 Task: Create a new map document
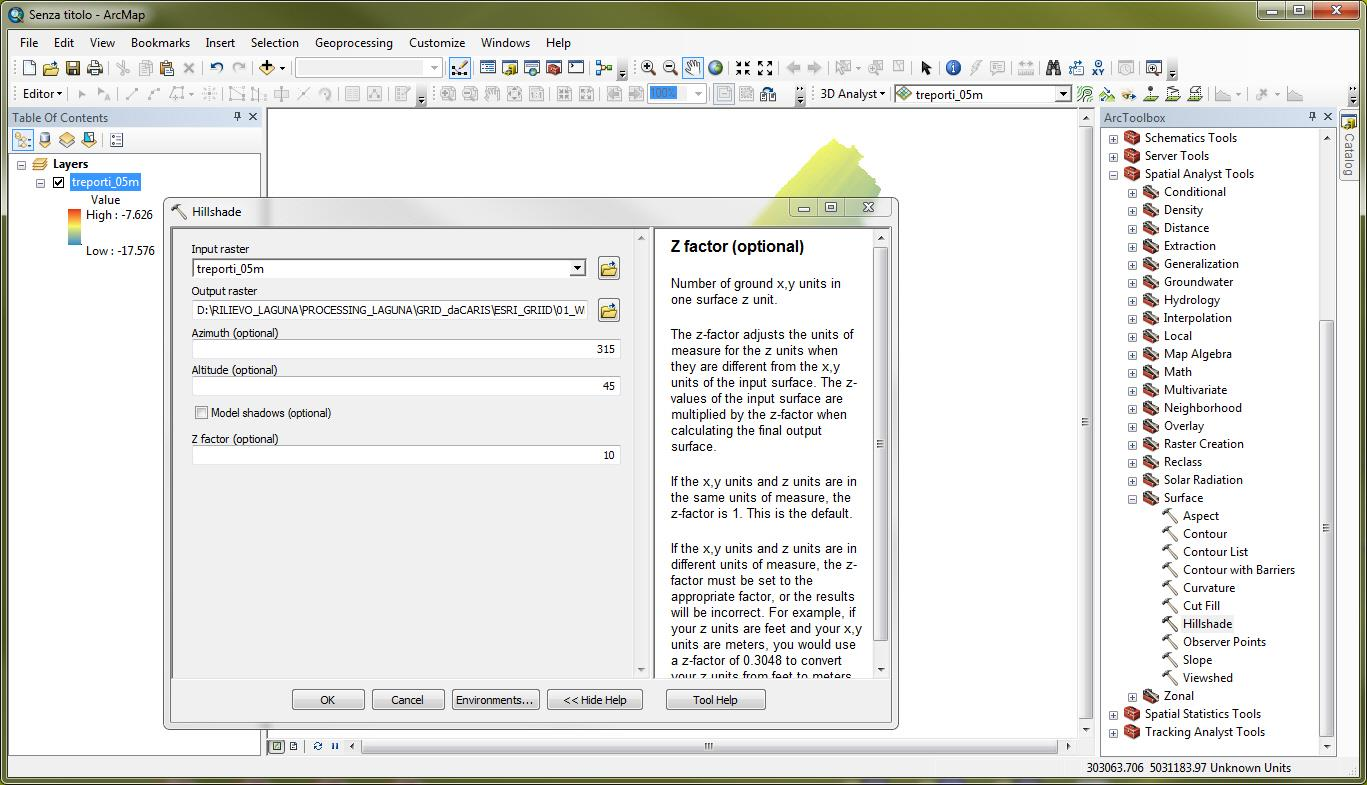pyautogui.click(x=29, y=68)
